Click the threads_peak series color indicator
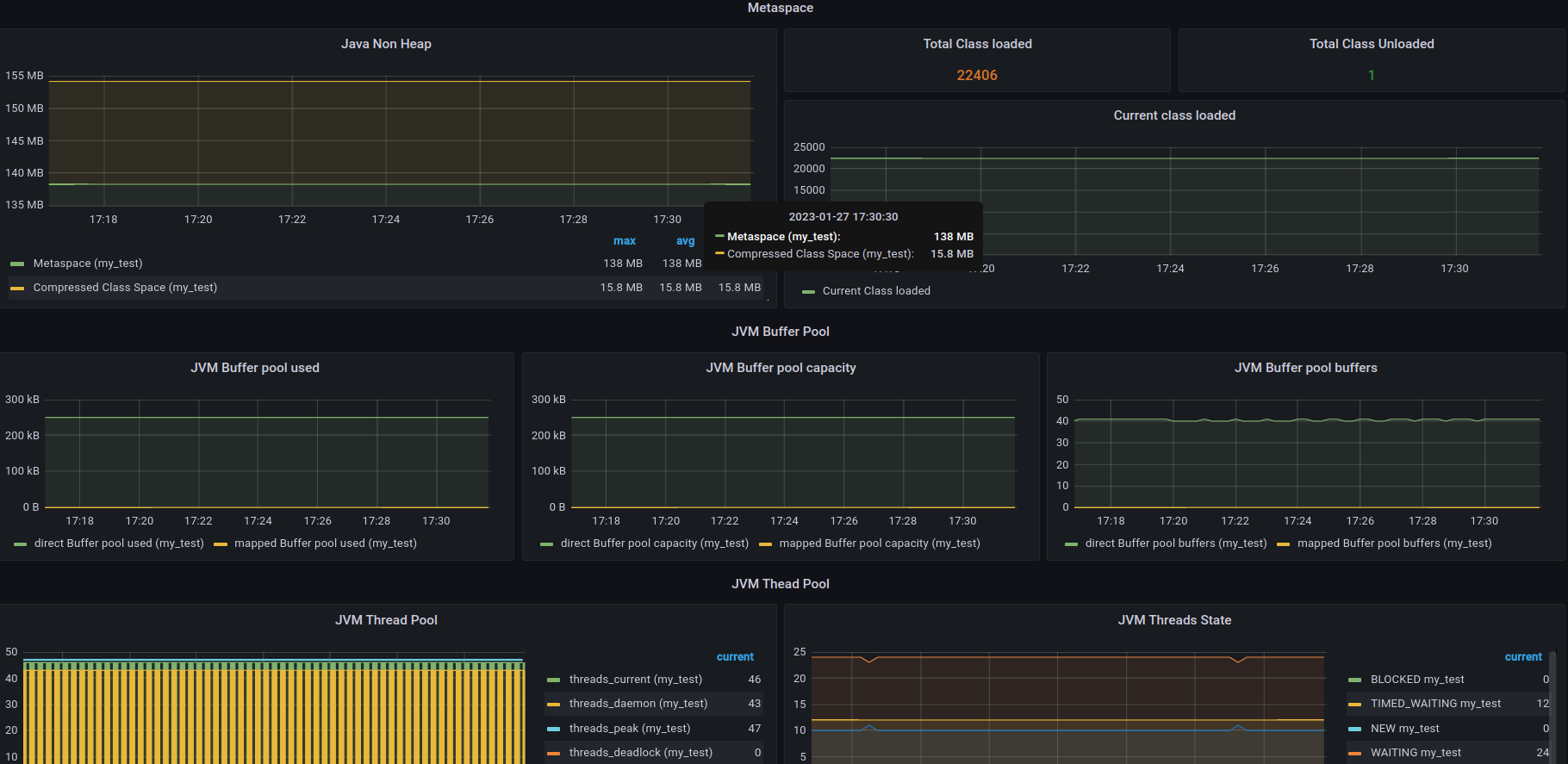Image resolution: width=1568 pixels, height=764 pixels. tap(553, 729)
